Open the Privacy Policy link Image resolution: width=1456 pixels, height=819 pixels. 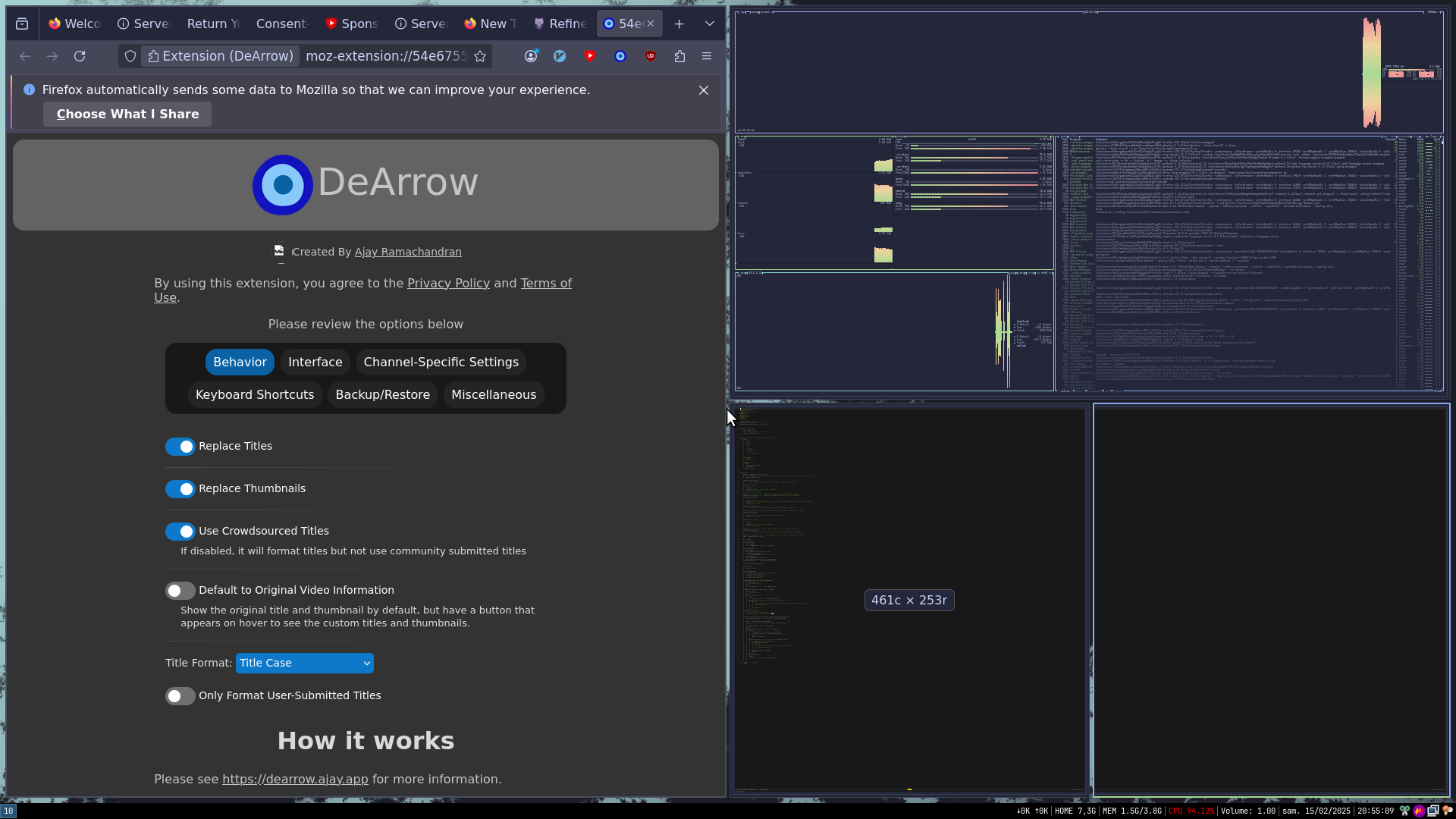(x=448, y=284)
